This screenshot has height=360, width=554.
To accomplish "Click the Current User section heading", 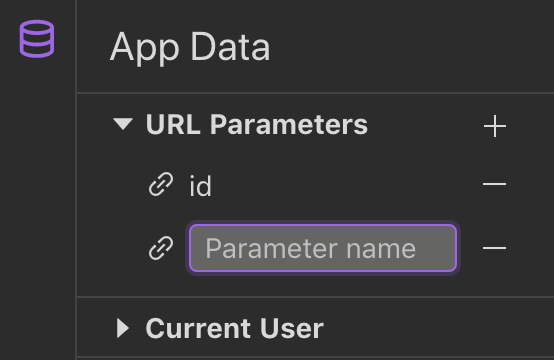I will click(234, 328).
